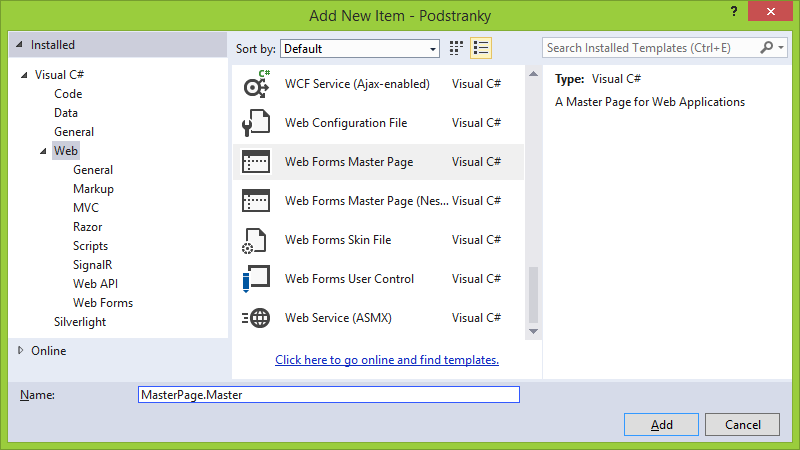Click the Add button

pyautogui.click(x=661, y=424)
